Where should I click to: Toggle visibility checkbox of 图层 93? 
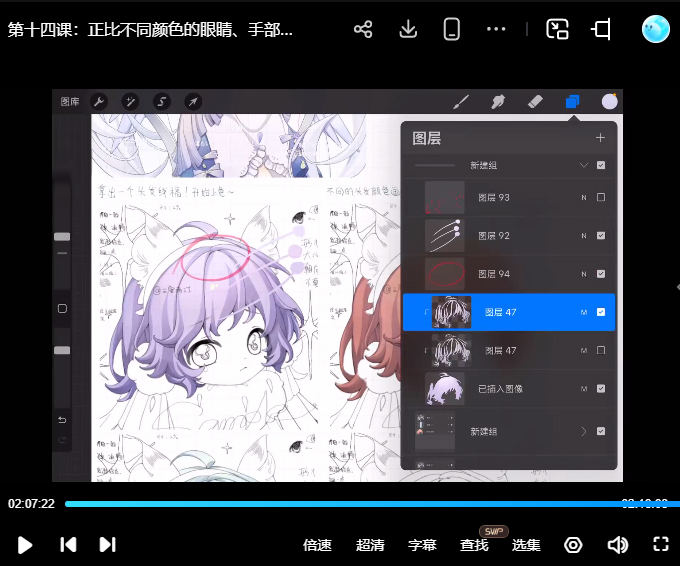click(600, 198)
